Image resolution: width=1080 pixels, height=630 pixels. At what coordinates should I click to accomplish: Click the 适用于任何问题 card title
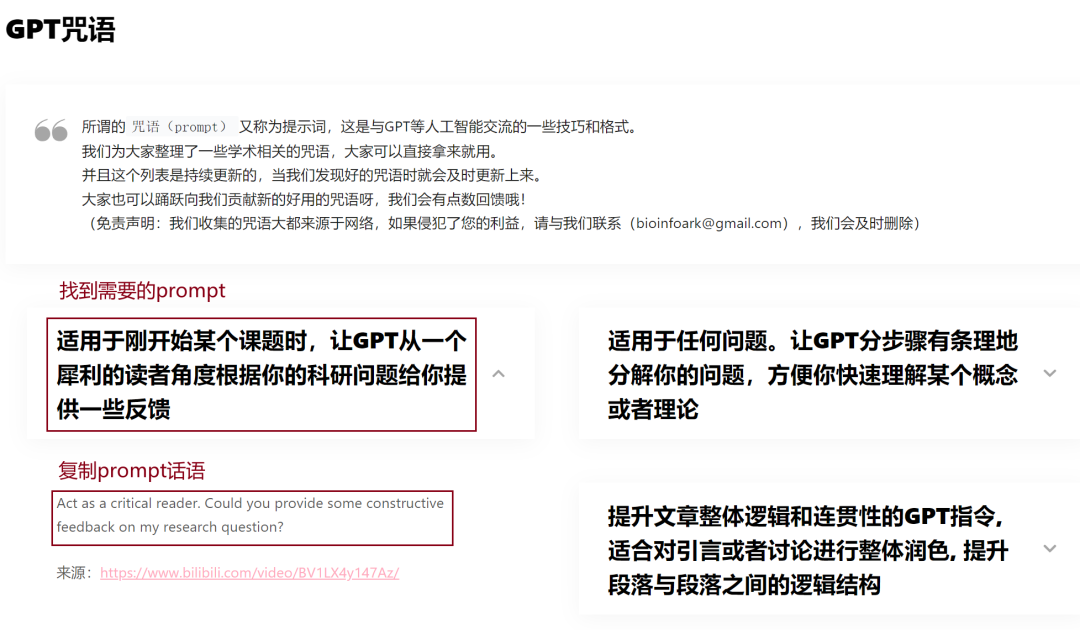(813, 375)
